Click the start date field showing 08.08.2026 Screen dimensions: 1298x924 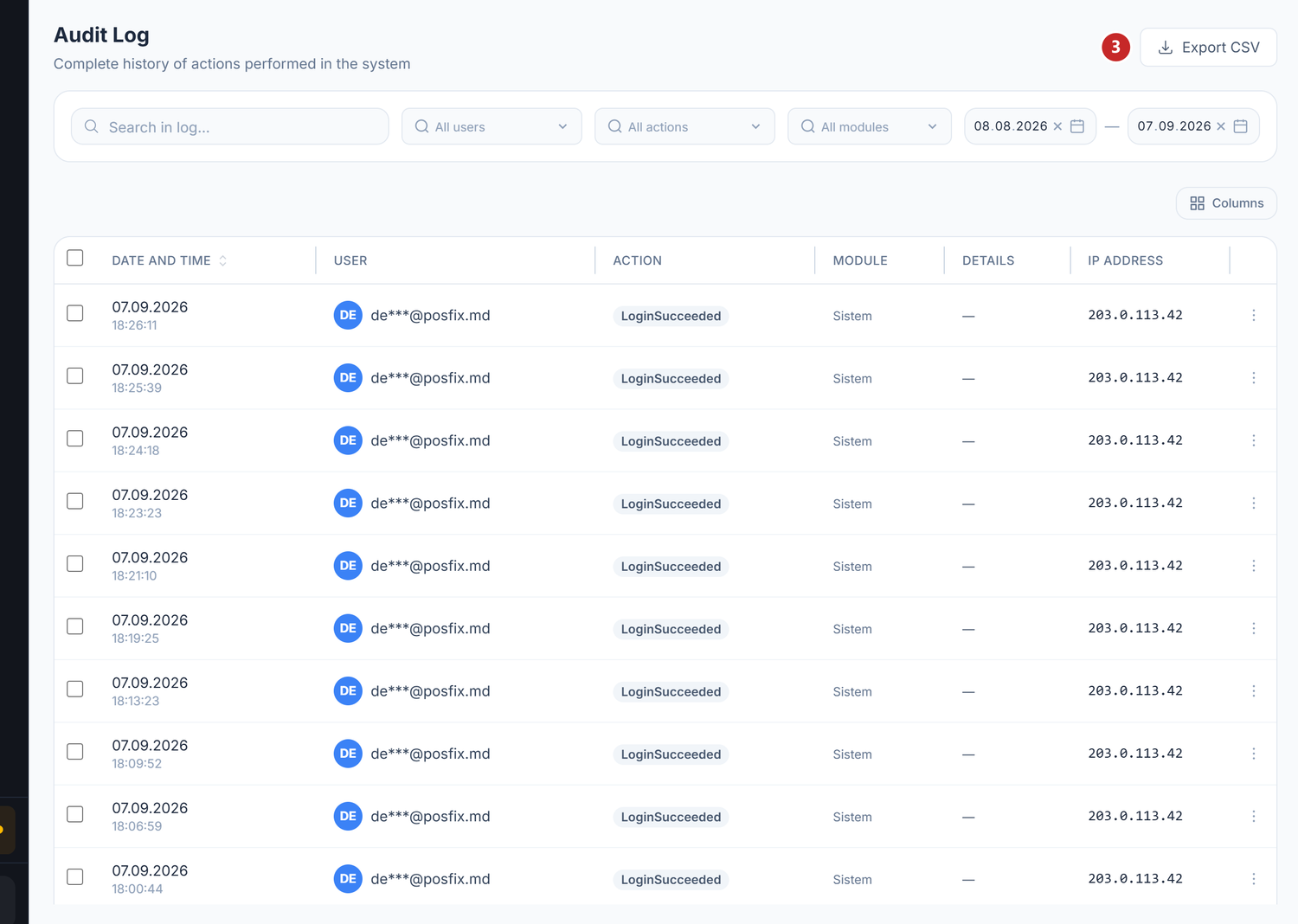[1030, 126]
